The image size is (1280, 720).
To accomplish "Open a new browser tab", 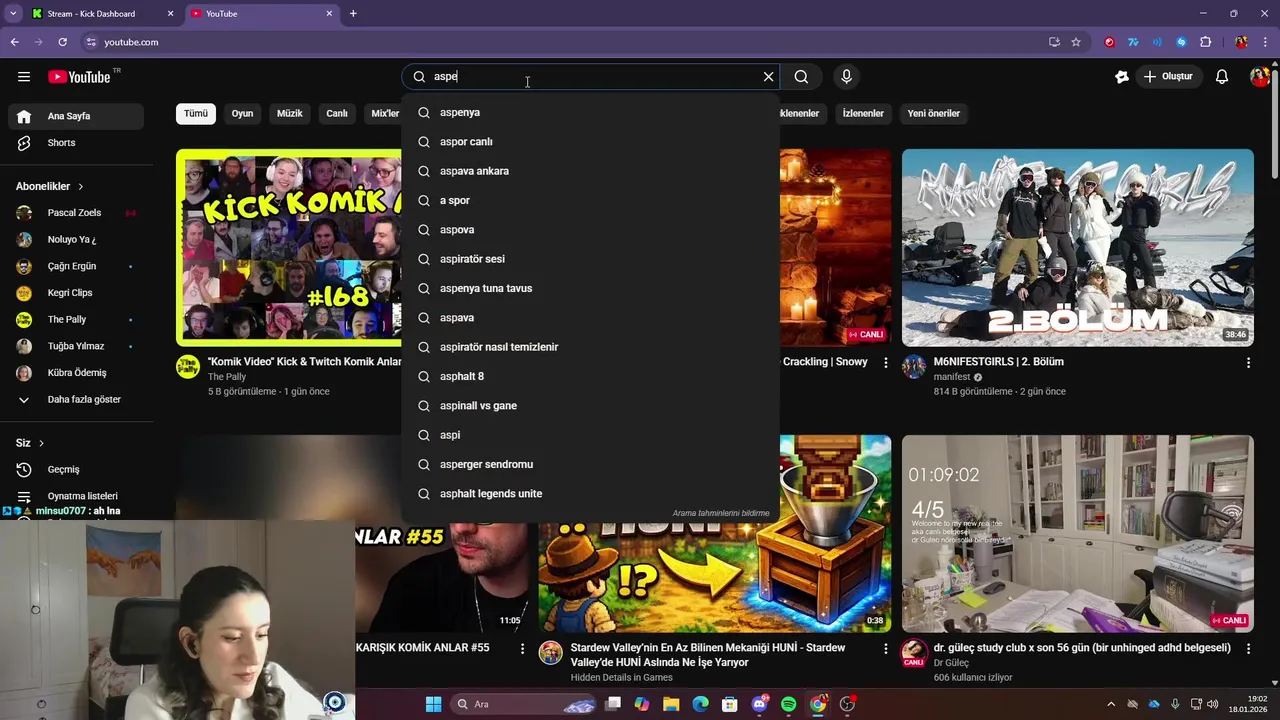I will pyautogui.click(x=353, y=14).
